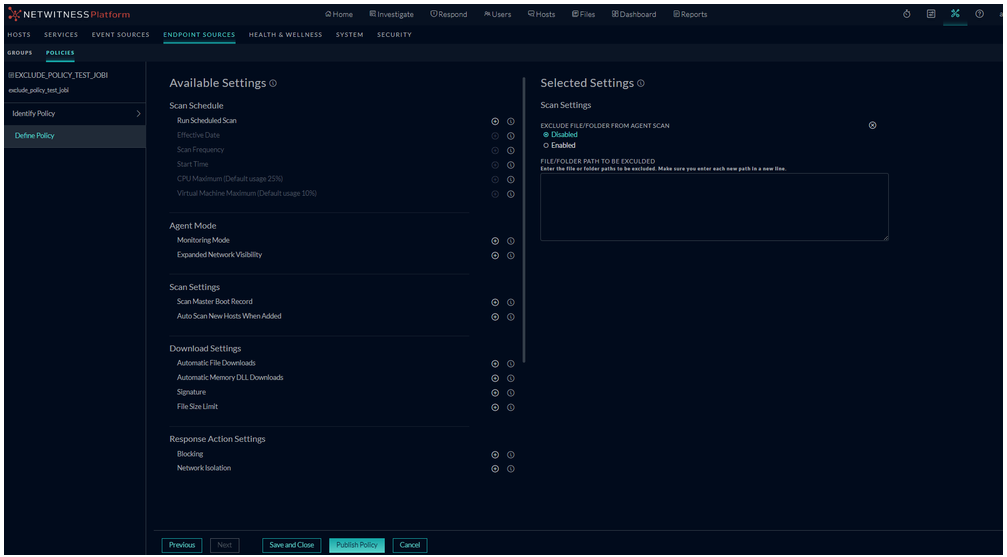Focus the file/folder path exclusion text area

(714, 207)
